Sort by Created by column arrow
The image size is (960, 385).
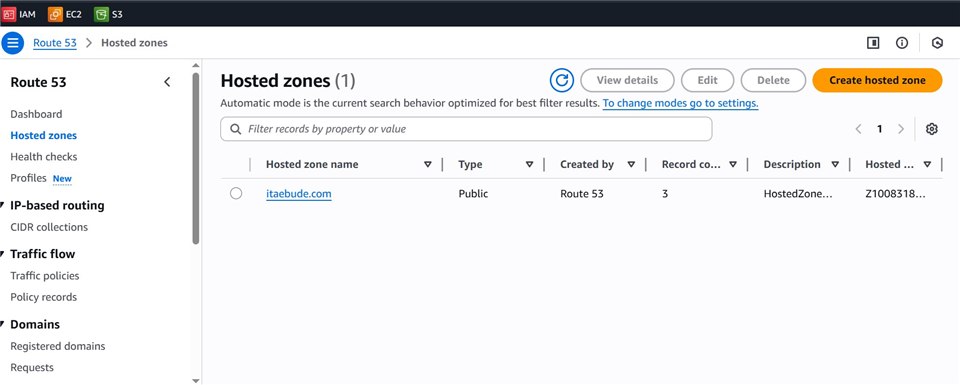(x=631, y=164)
